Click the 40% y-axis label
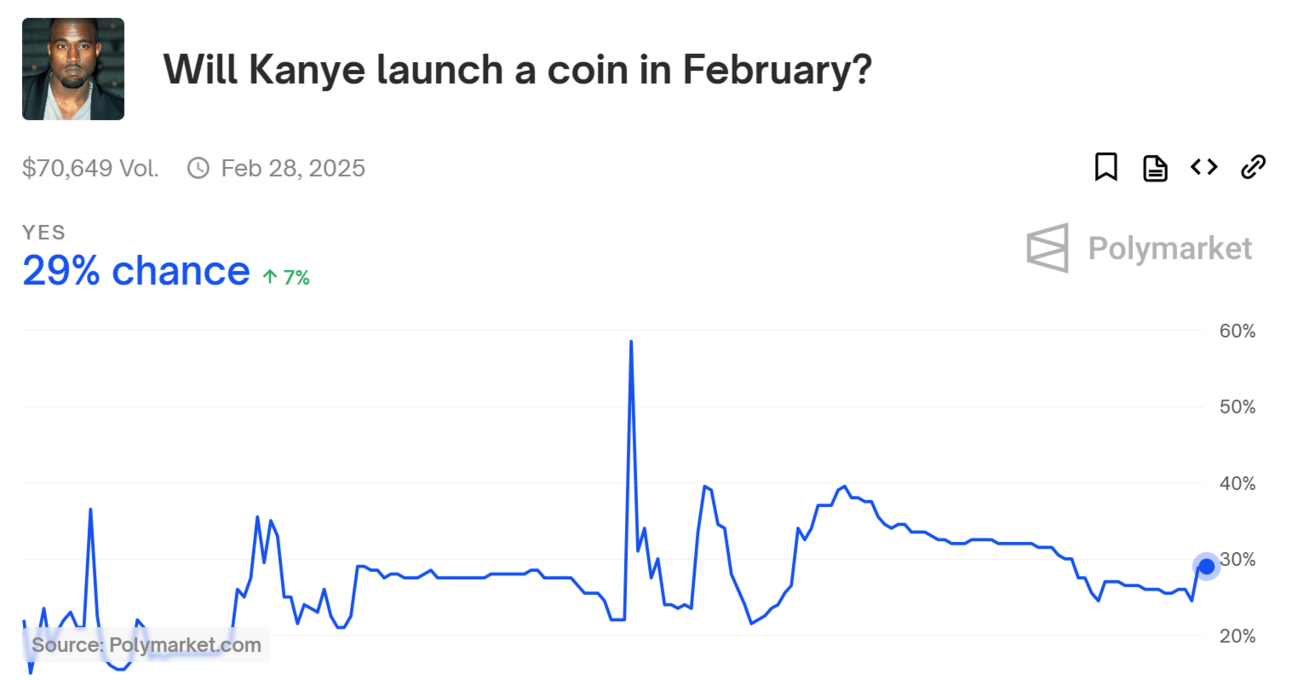This screenshot has width=1292, height=680. point(1236,483)
